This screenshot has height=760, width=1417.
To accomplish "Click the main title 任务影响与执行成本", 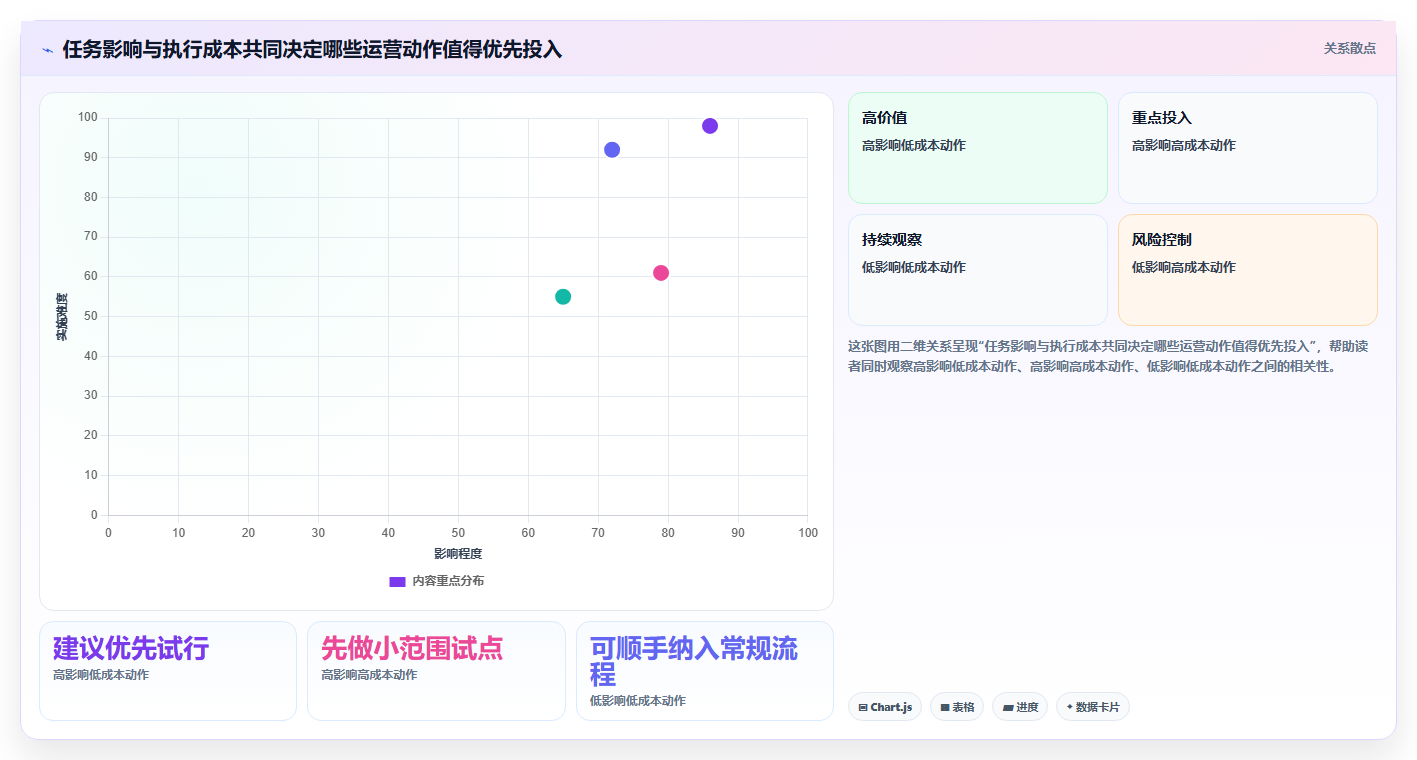I will [312, 49].
